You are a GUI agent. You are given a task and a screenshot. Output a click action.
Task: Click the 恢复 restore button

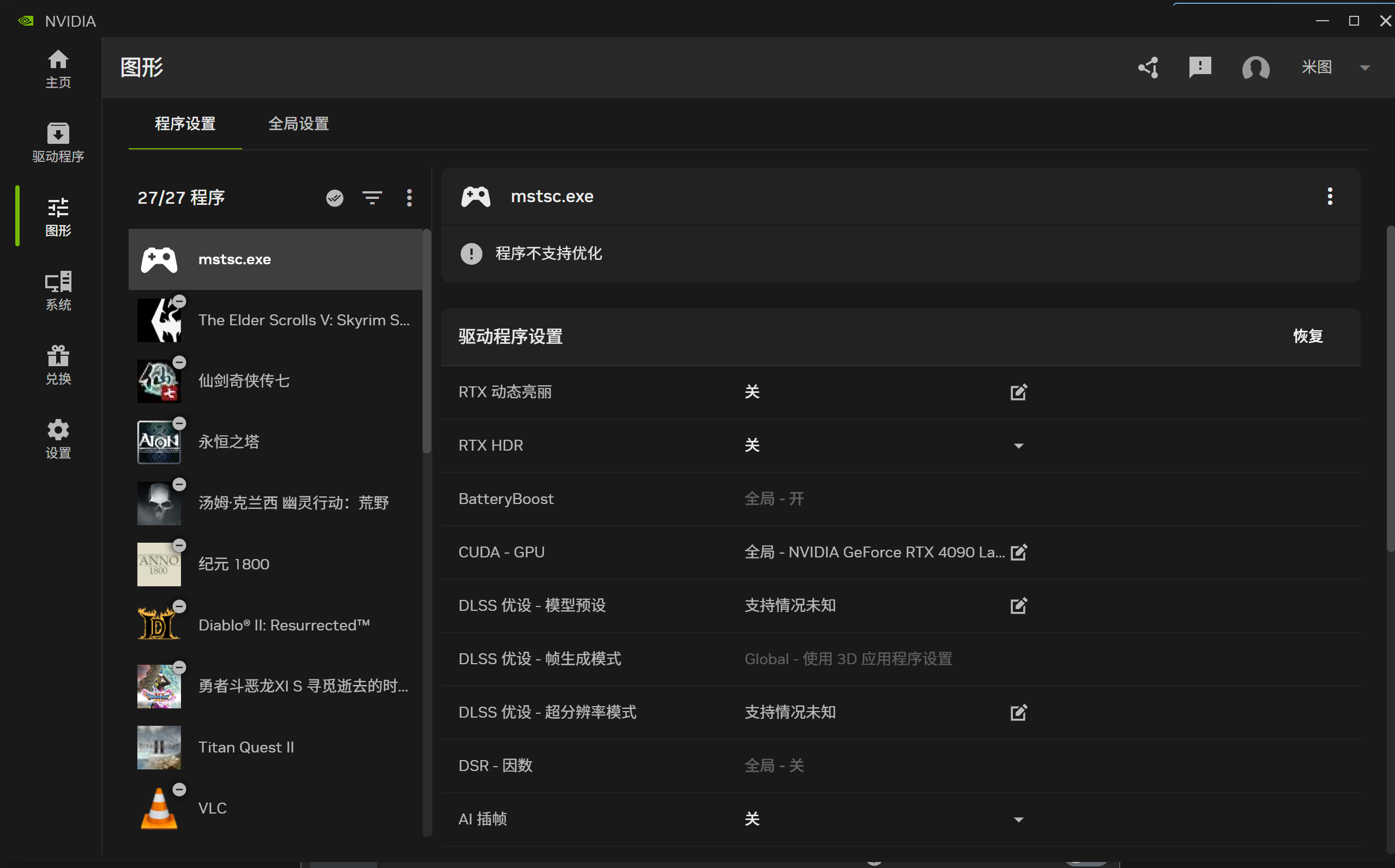point(1308,336)
